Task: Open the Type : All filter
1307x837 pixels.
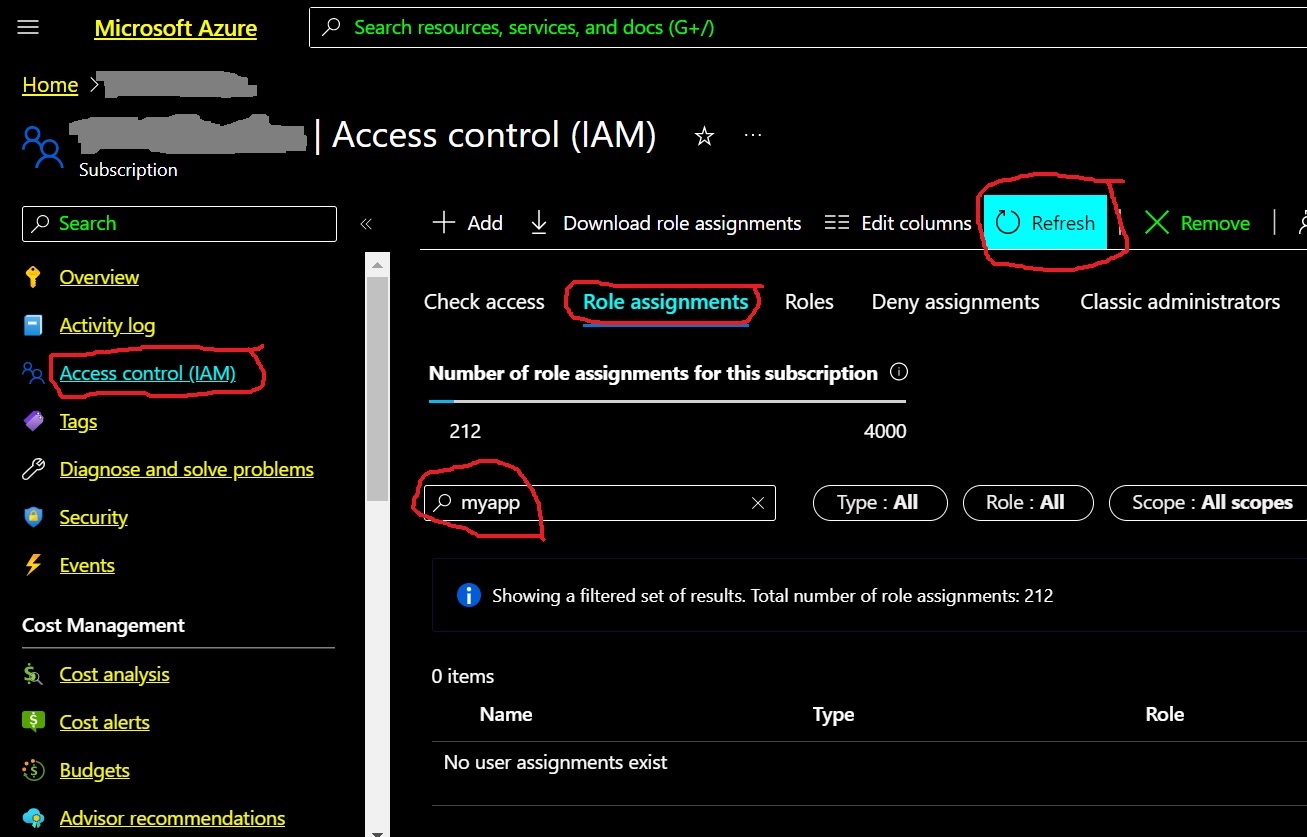Action: click(880, 503)
